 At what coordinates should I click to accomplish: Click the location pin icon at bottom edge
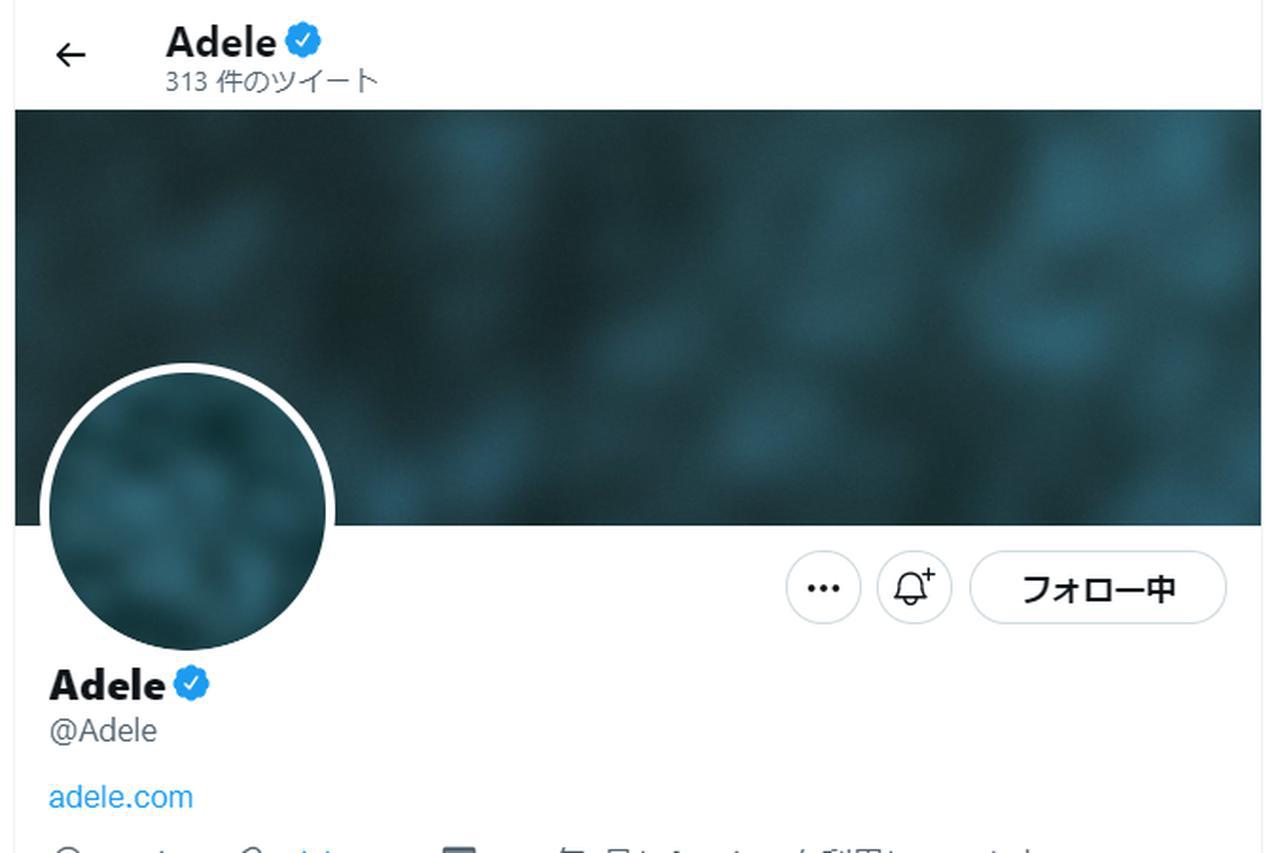point(67,849)
